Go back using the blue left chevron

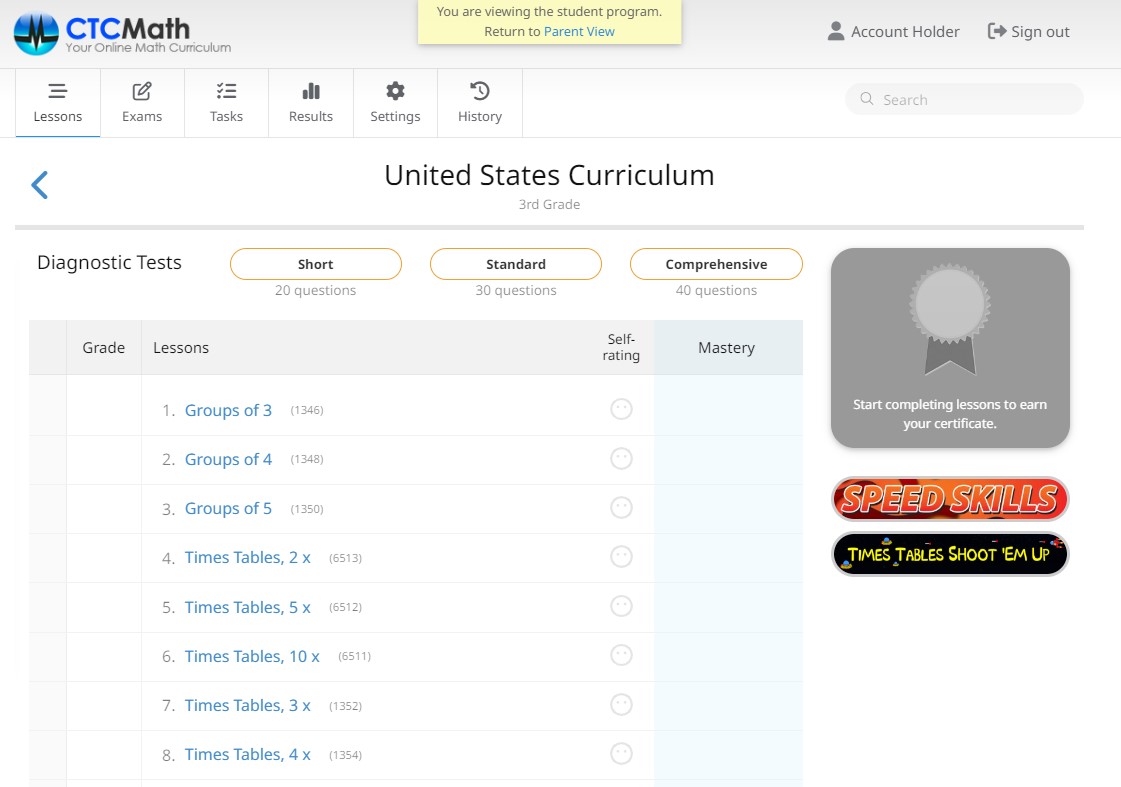click(x=40, y=185)
